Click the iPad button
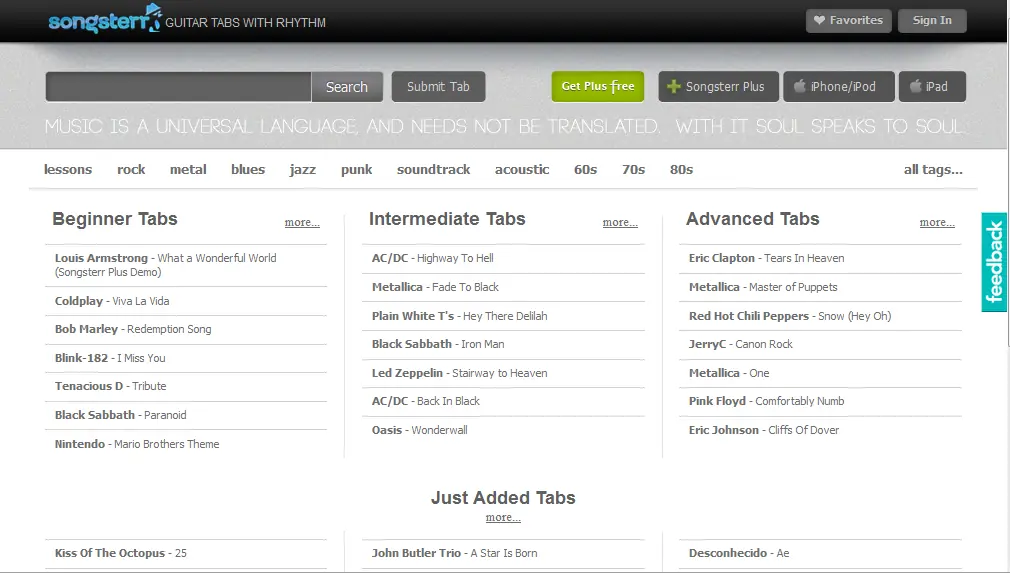The height and width of the screenshot is (573, 1010). (x=932, y=86)
